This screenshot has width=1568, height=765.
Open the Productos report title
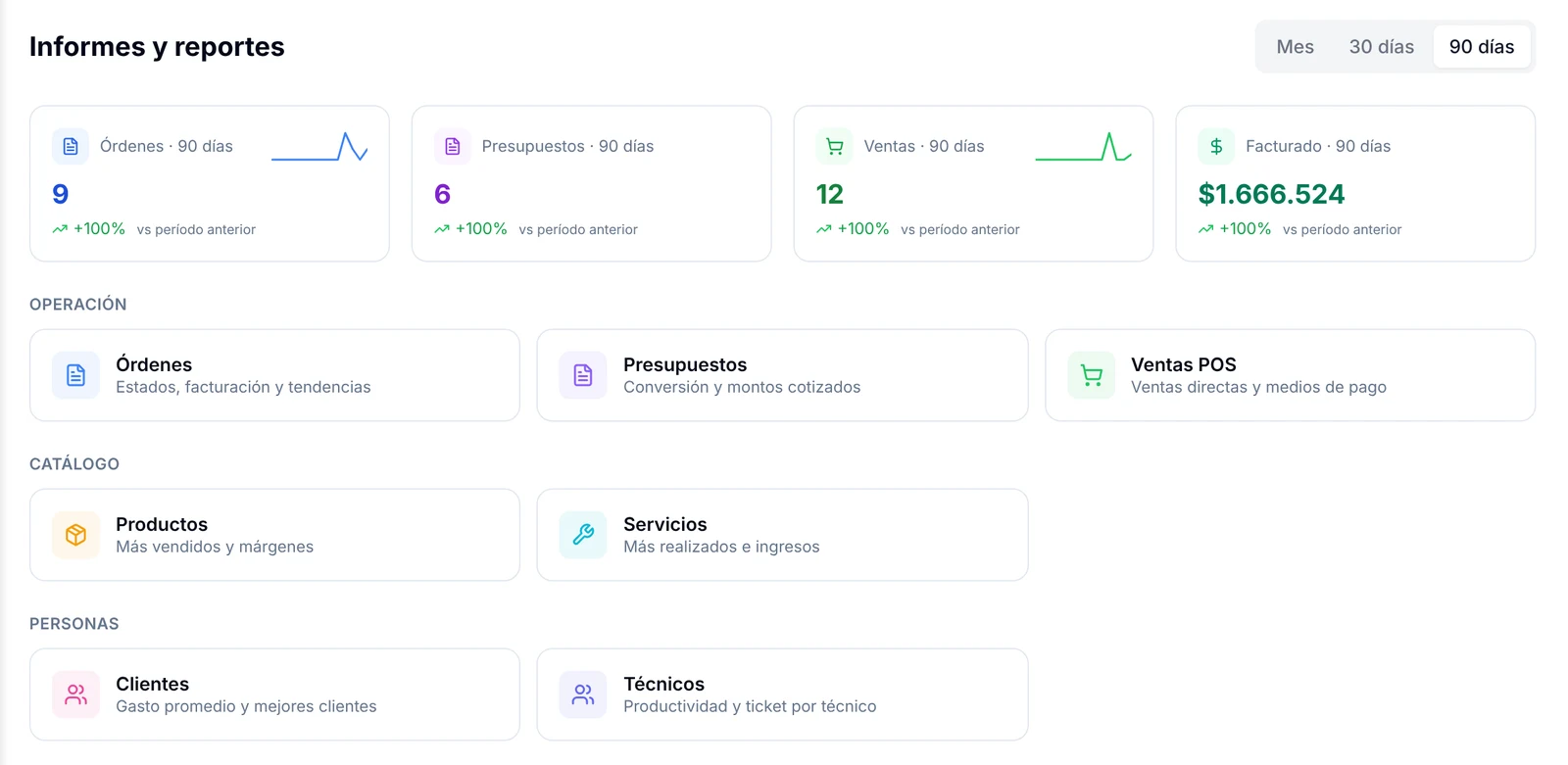click(162, 524)
